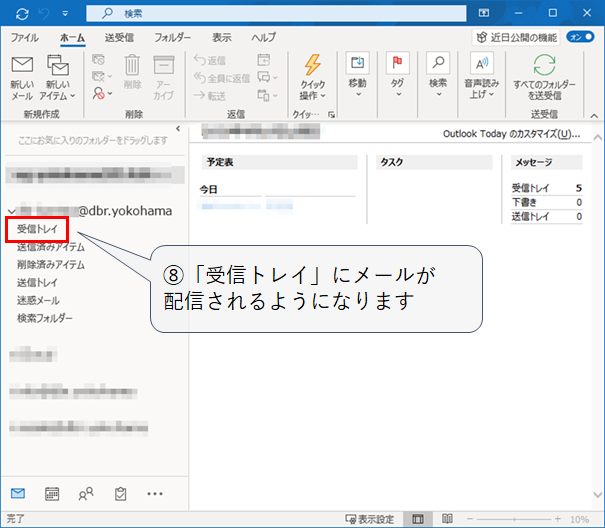Image resolution: width=605 pixels, height=528 pixels.
Task: Click 表示設定 button in status bar
Action: pos(369,520)
